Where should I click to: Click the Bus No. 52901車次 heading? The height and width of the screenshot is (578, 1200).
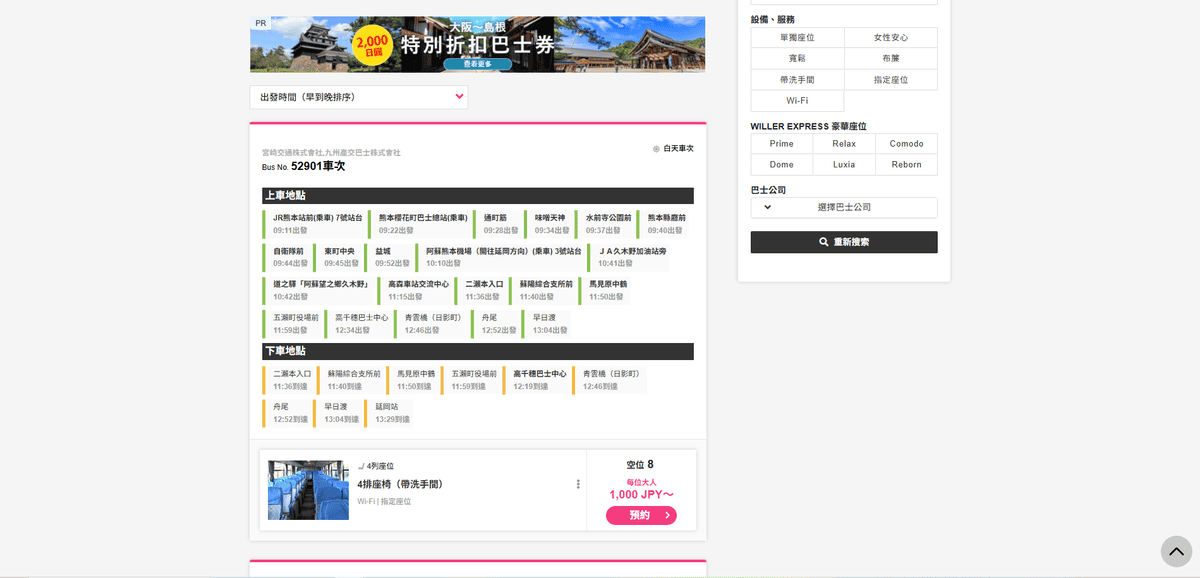click(x=303, y=166)
